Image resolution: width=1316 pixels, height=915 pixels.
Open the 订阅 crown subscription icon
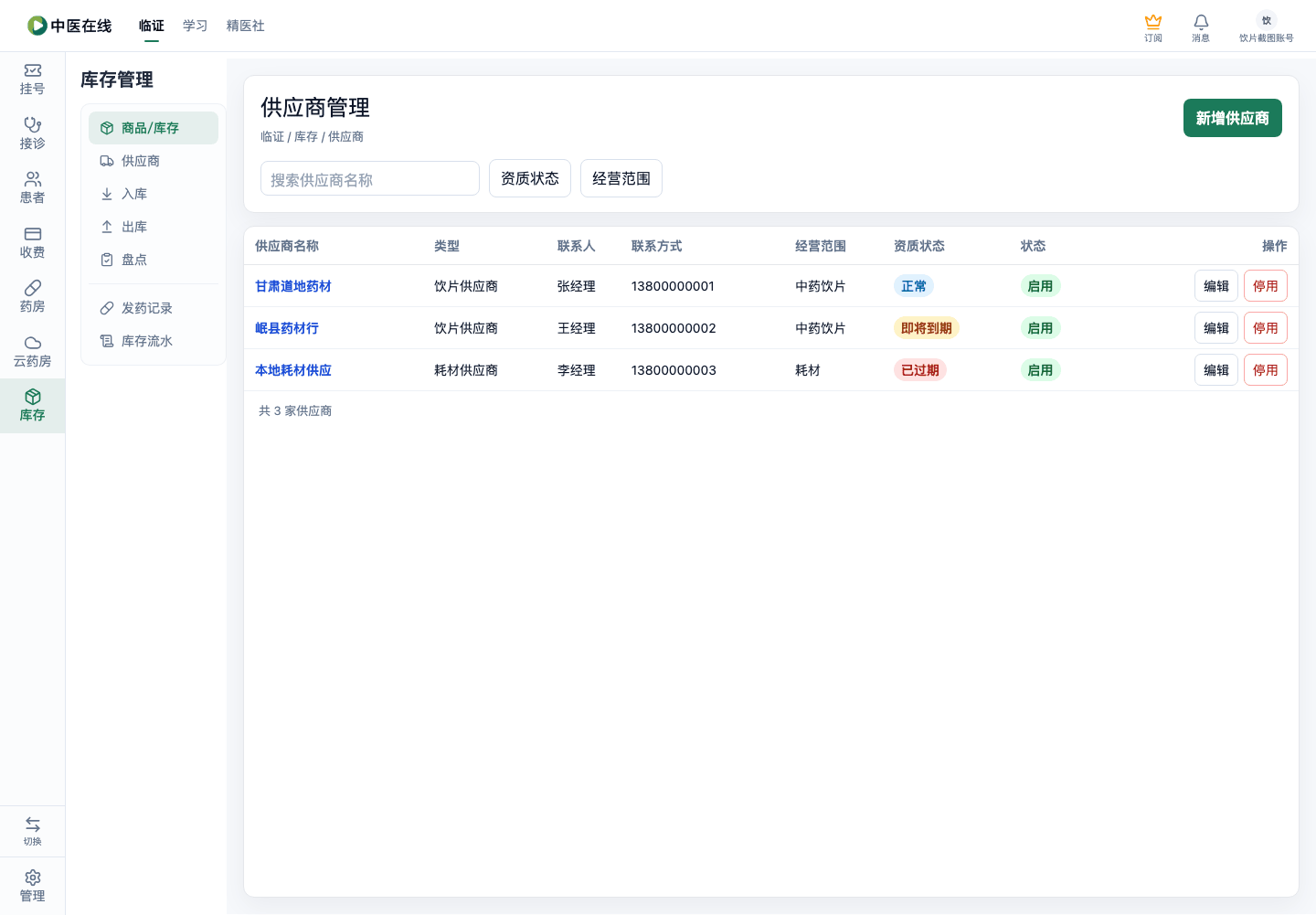pyautogui.click(x=1153, y=22)
